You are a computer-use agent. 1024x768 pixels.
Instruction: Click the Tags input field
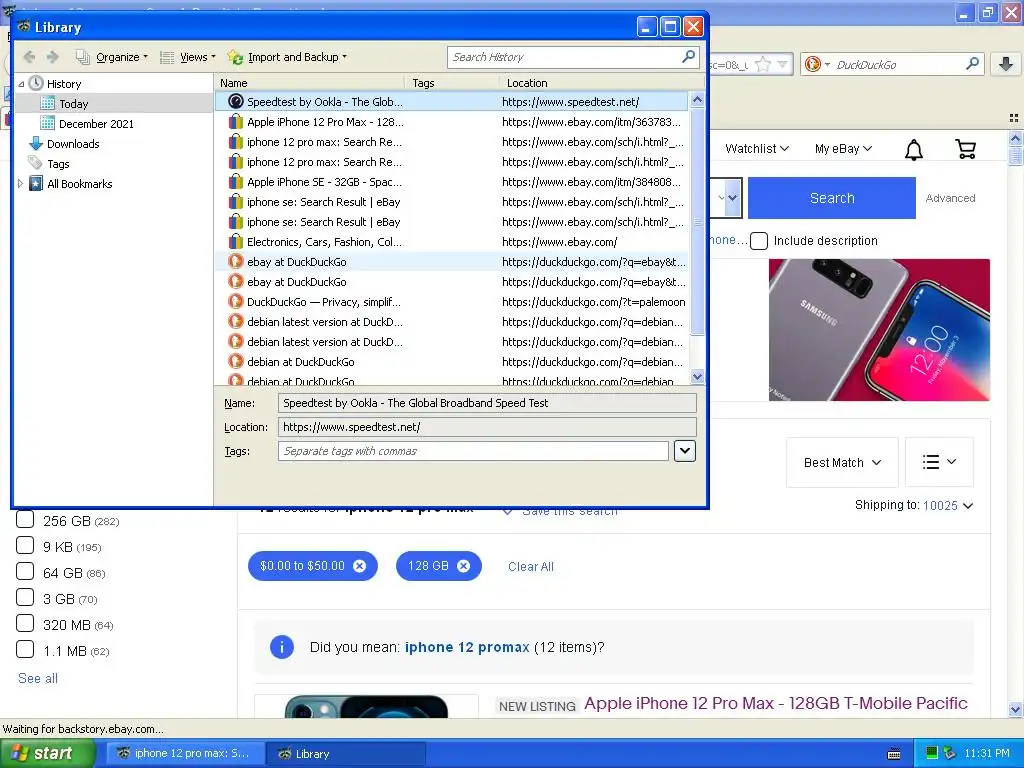click(x=473, y=451)
